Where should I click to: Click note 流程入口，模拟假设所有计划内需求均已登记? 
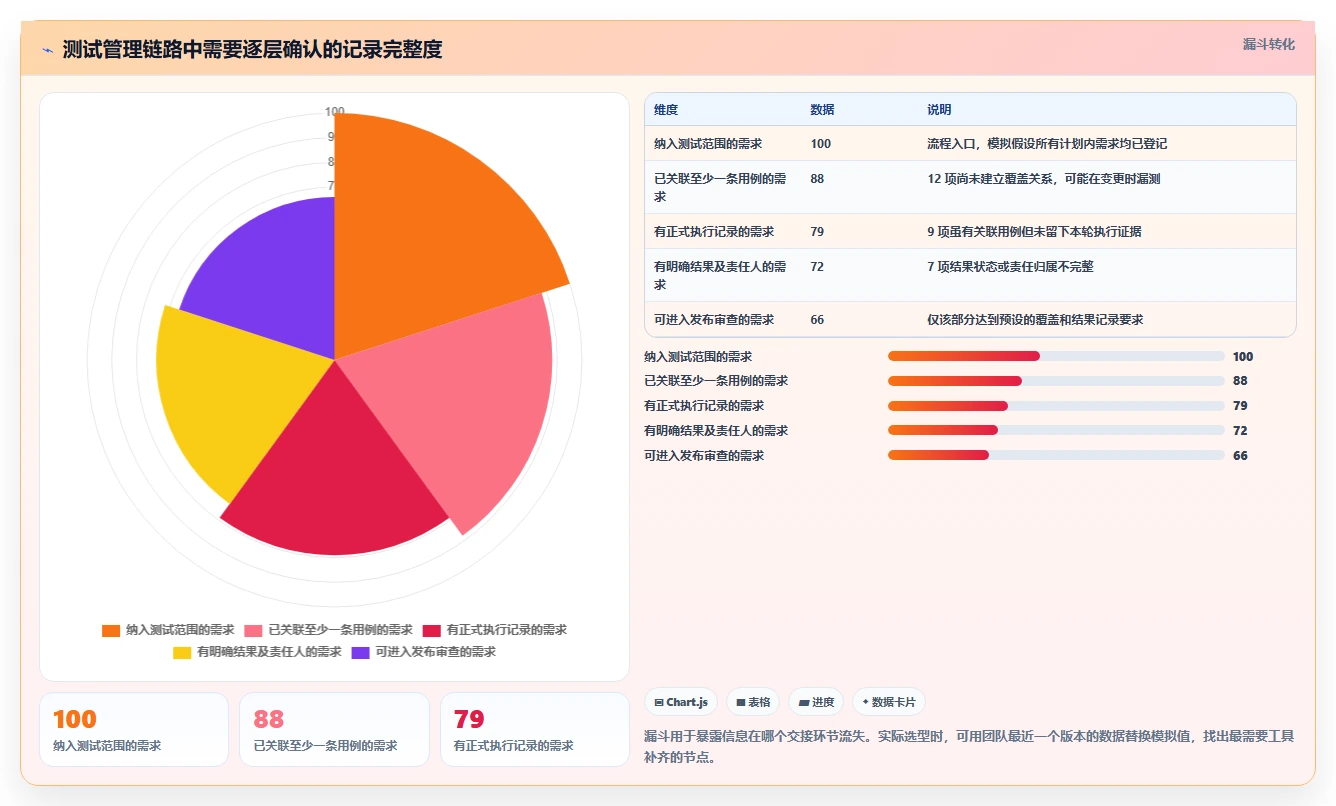[1047, 144]
